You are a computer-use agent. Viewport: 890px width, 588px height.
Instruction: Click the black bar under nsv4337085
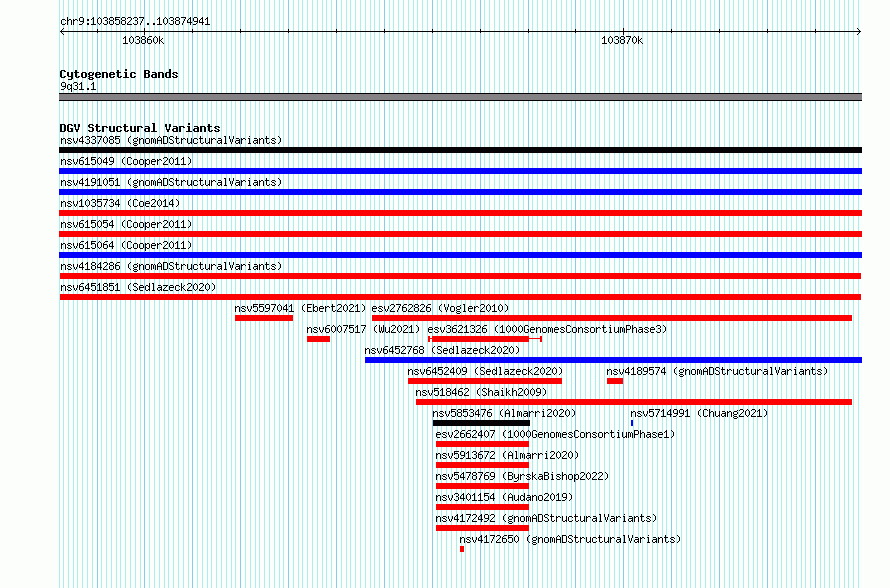point(460,150)
